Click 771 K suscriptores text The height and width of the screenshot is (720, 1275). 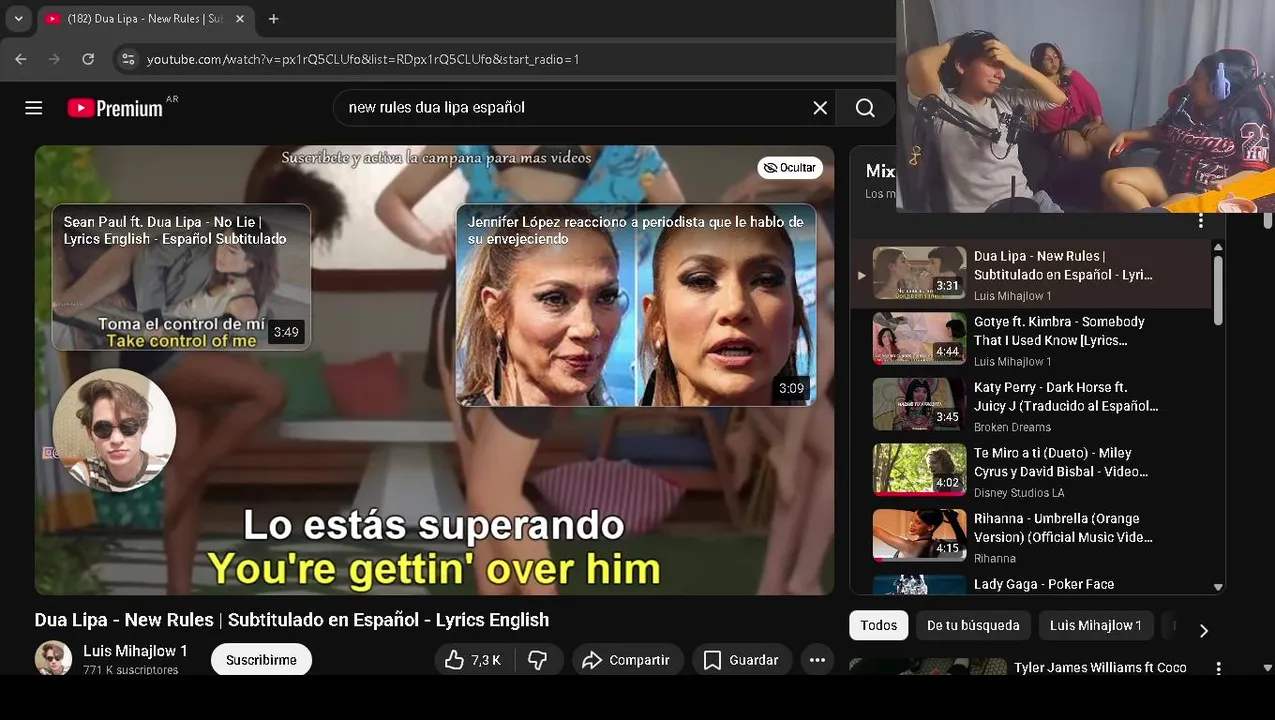[x=131, y=670]
